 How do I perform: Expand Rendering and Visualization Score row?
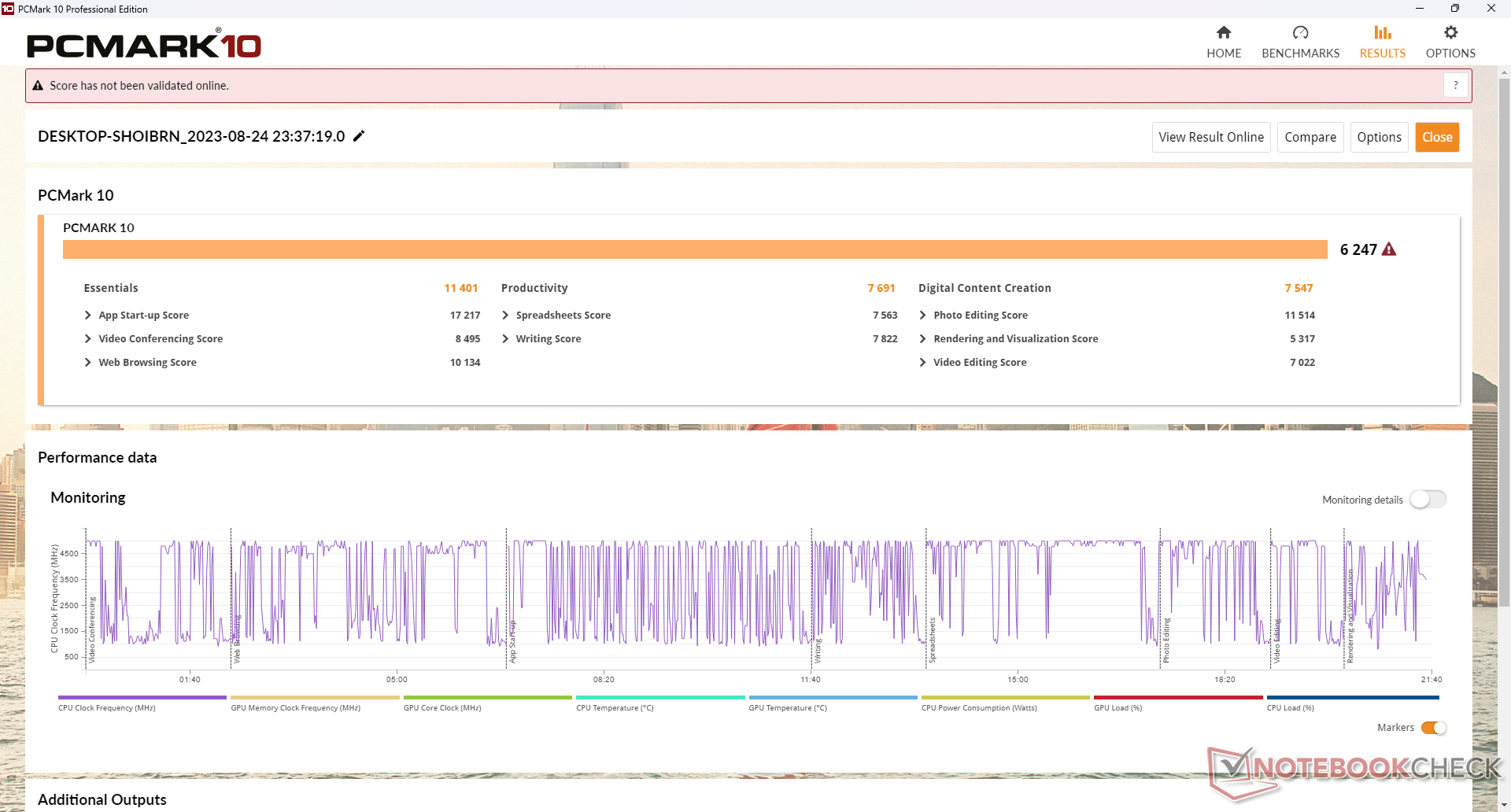[922, 338]
